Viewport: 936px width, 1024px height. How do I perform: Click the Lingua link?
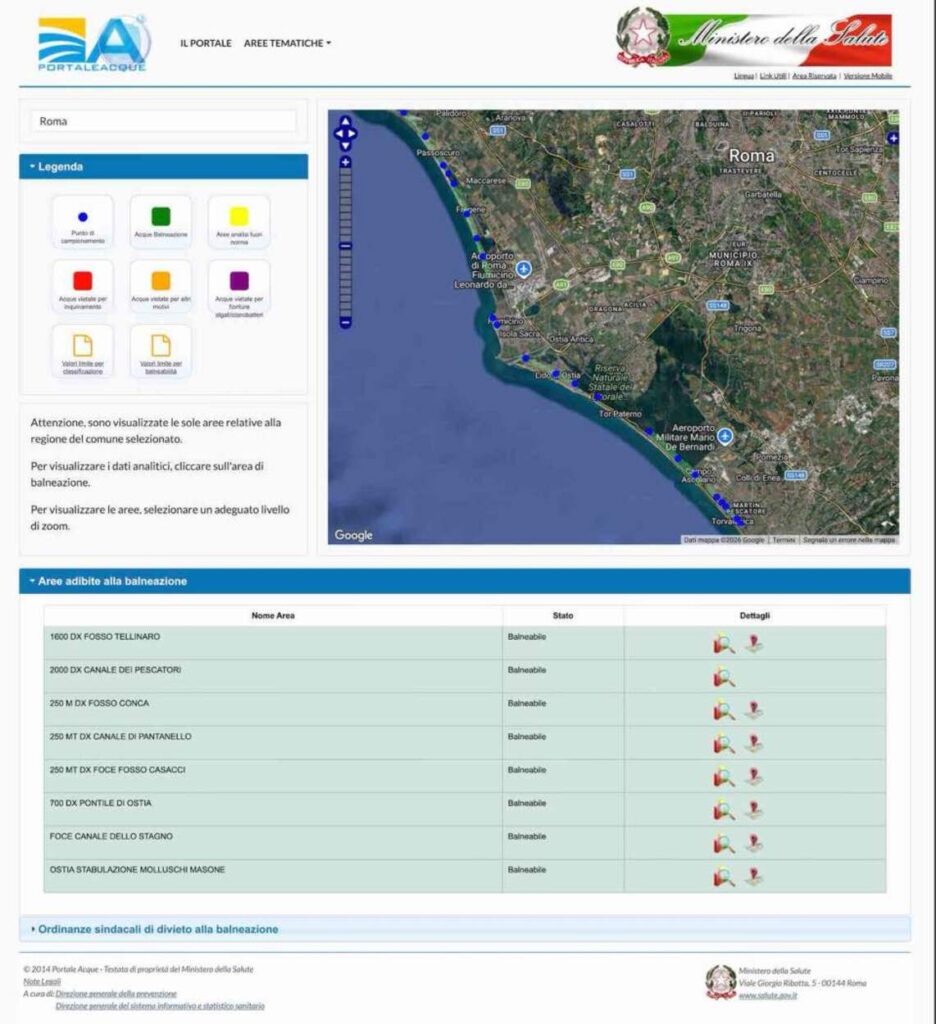[744, 76]
